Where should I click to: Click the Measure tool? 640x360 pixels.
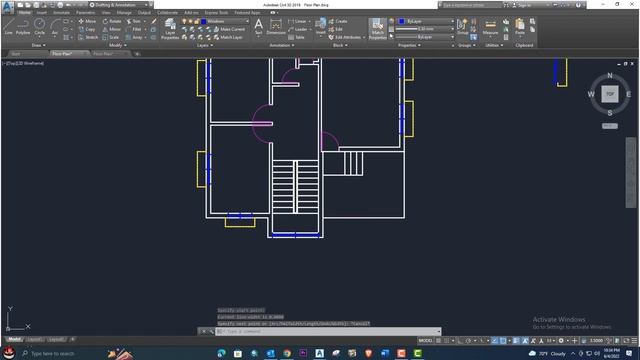490,27
